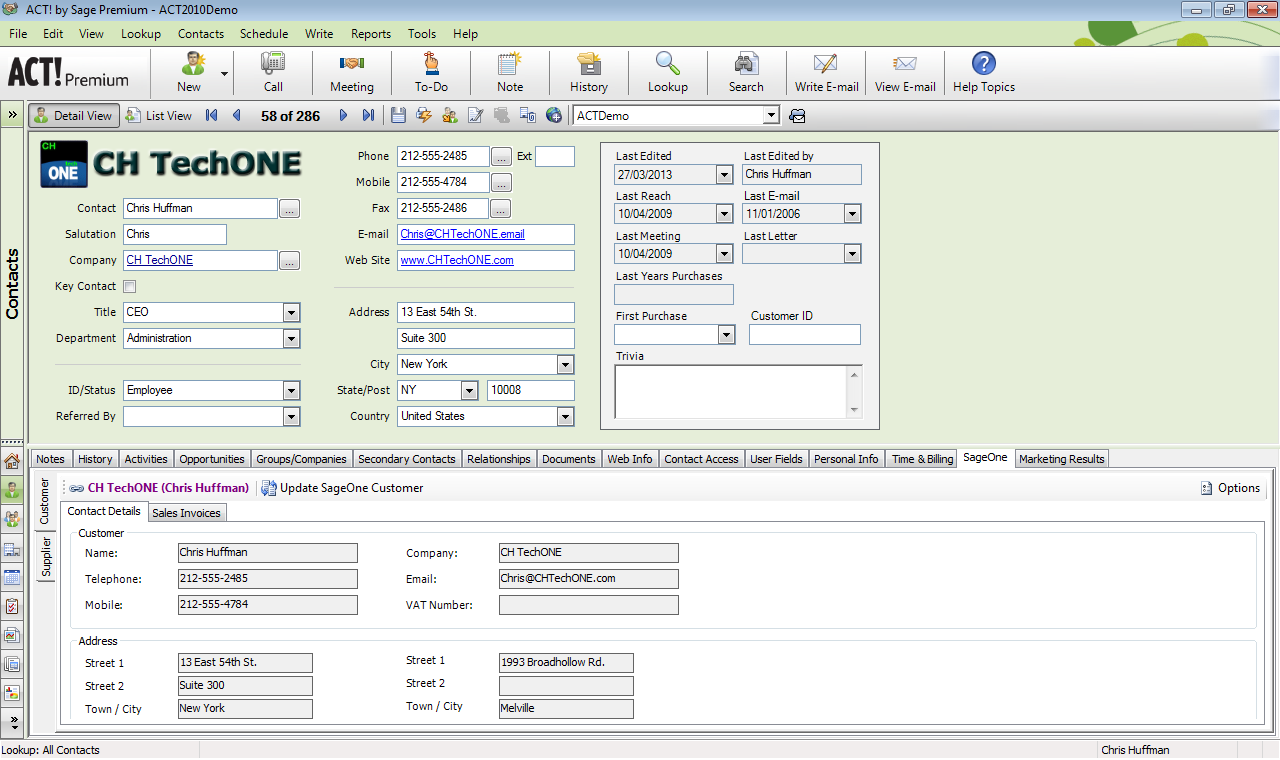Image resolution: width=1280 pixels, height=760 pixels.
Task: Open the New button dropdown arrow
Action: pyautogui.click(x=224, y=73)
